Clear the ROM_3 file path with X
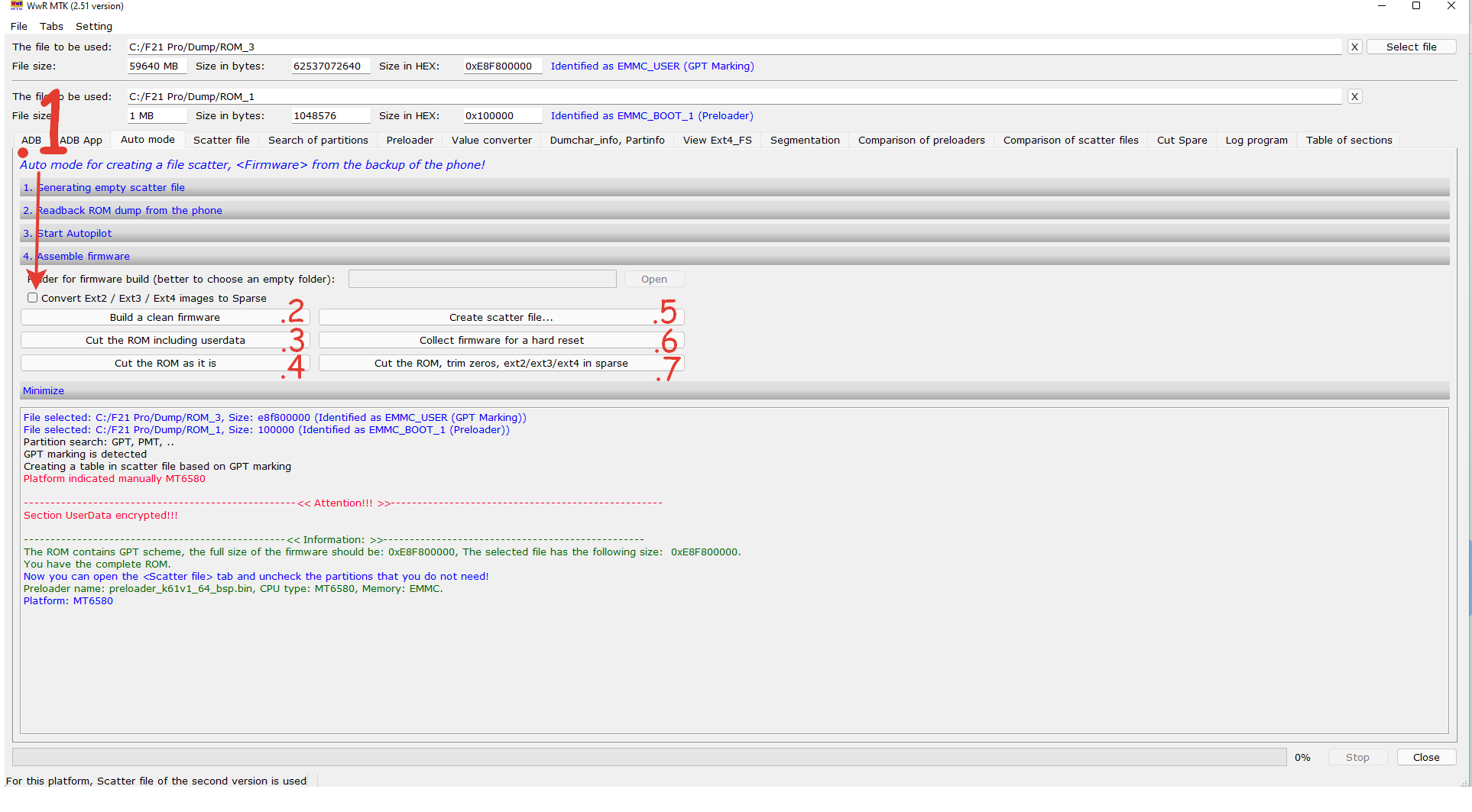This screenshot has width=1472, height=812. (x=1354, y=47)
